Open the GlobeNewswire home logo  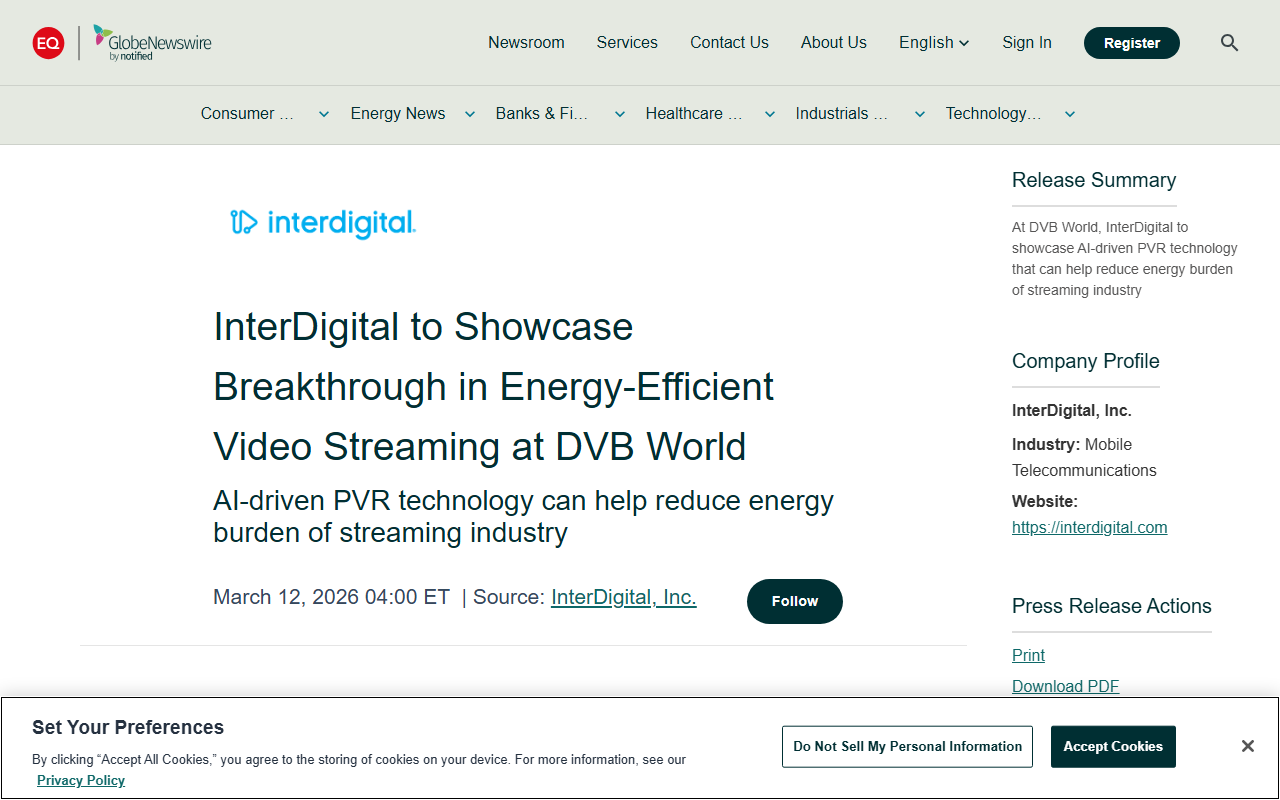(152, 43)
